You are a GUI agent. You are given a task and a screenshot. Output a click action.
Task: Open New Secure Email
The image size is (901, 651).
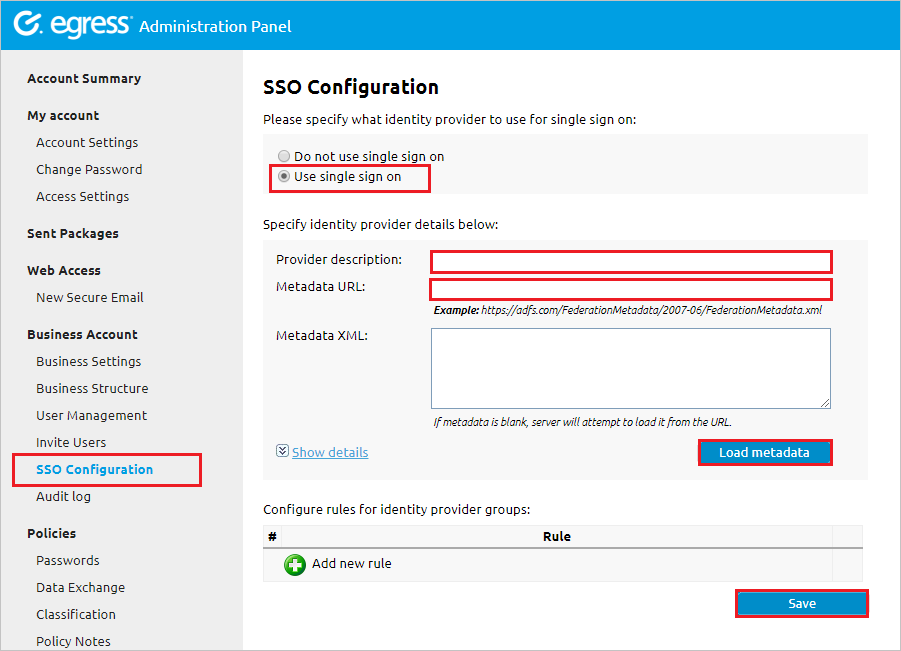point(90,298)
